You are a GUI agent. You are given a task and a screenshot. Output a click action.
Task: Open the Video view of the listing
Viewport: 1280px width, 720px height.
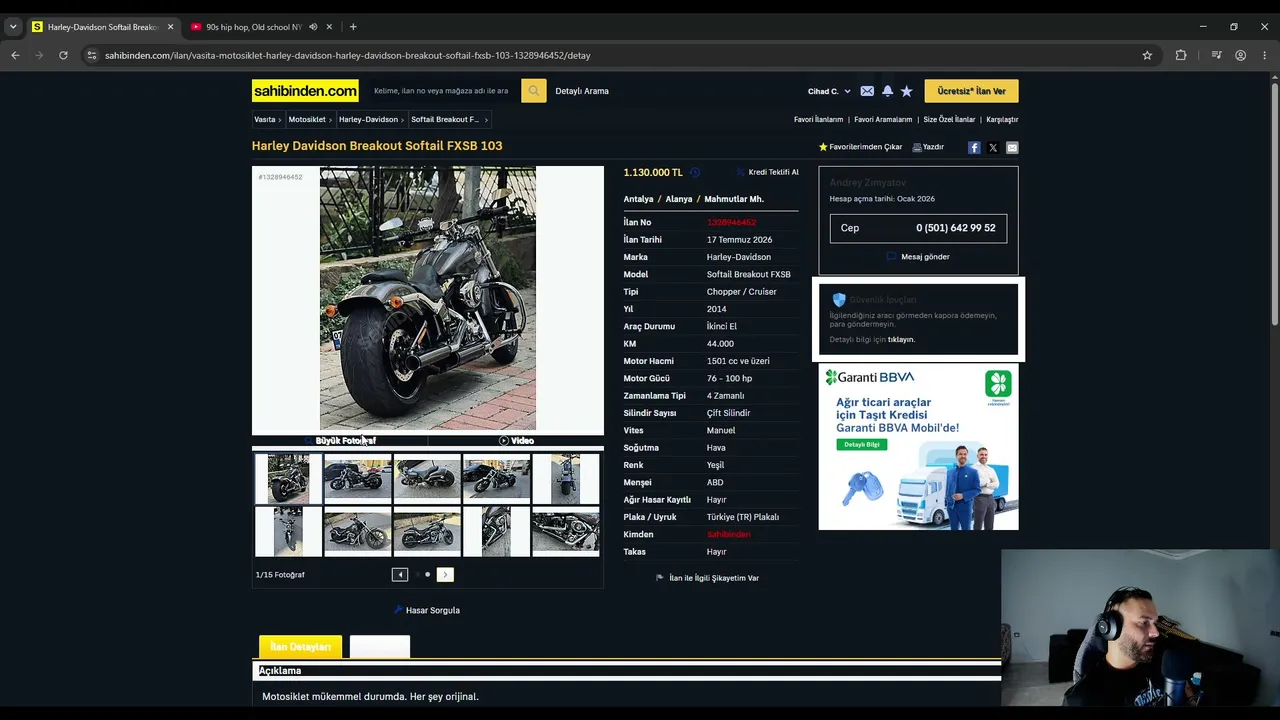[x=516, y=441]
